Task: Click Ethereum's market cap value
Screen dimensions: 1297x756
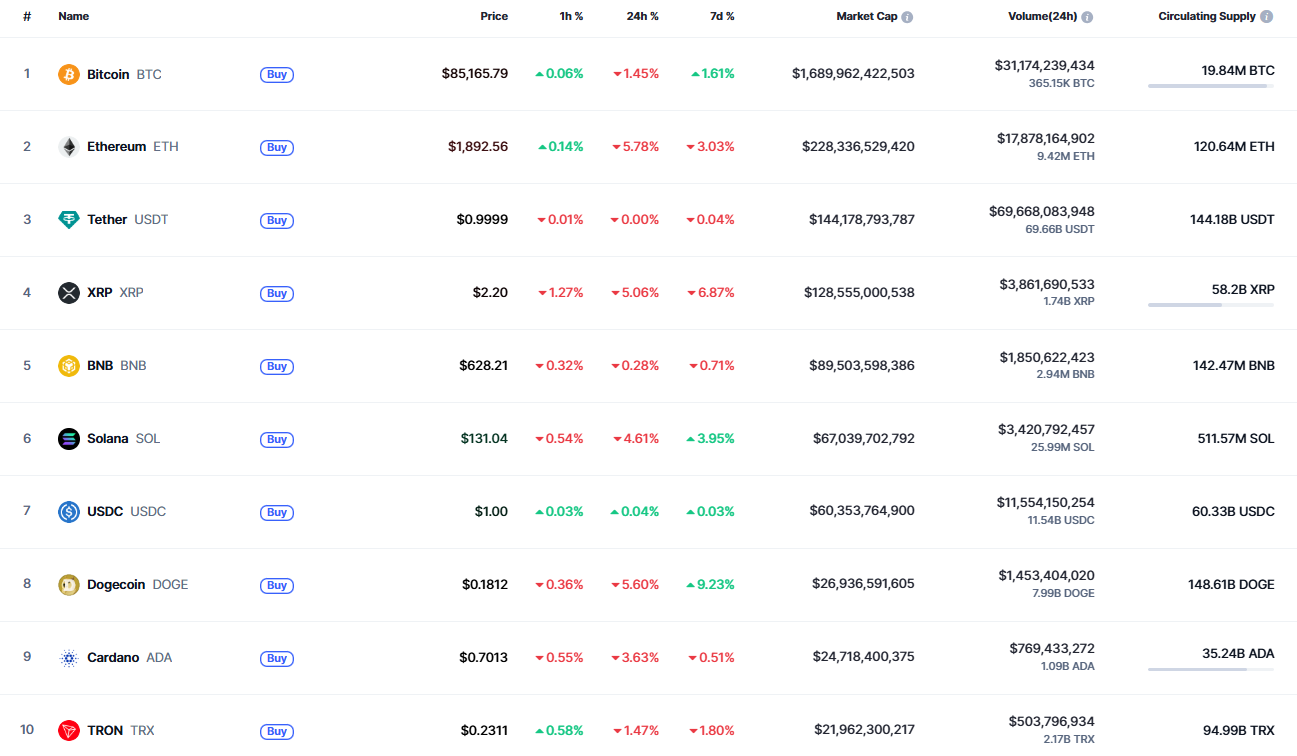Action: [x=858, y=147]
